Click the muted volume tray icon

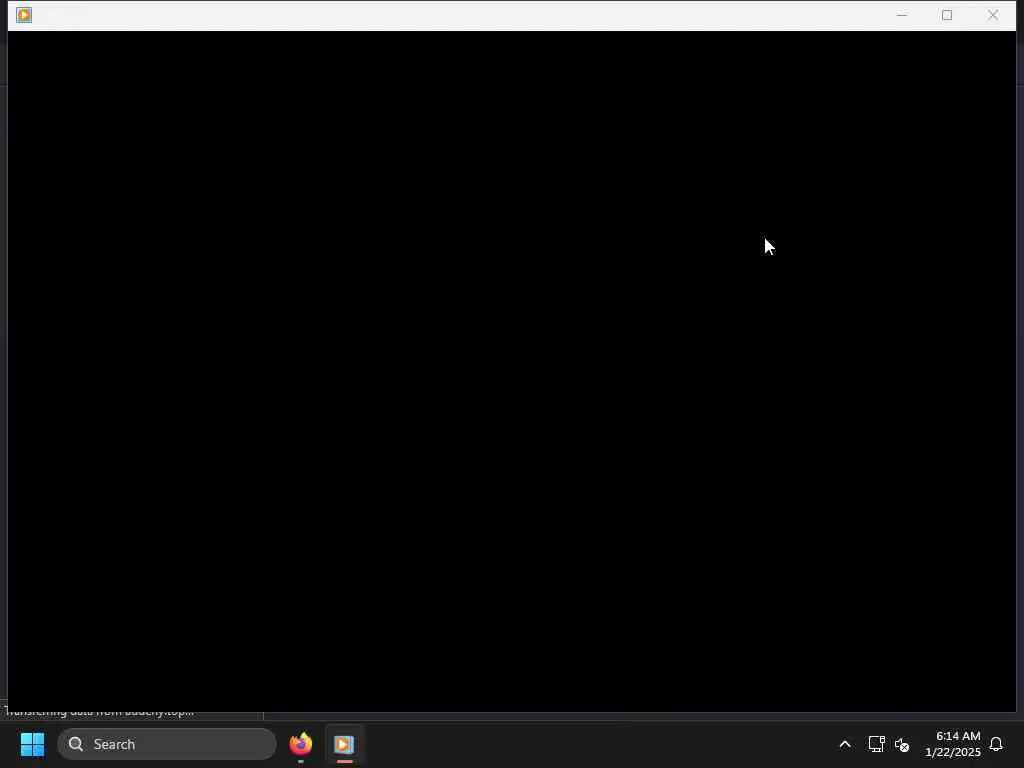coord(902,744)
